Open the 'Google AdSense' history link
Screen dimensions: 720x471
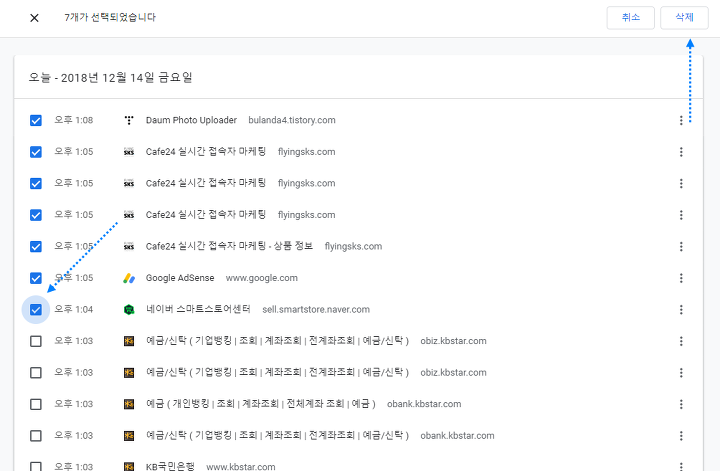pos(180,278)
